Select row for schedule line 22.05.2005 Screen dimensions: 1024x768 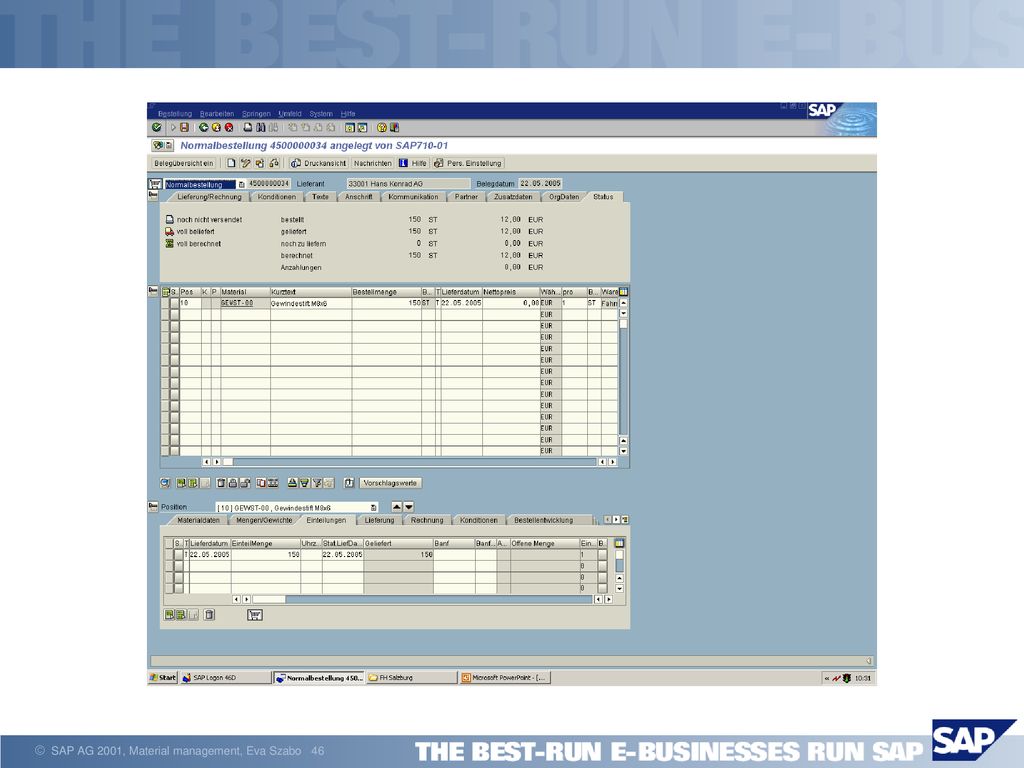click(x=178, y=554)
